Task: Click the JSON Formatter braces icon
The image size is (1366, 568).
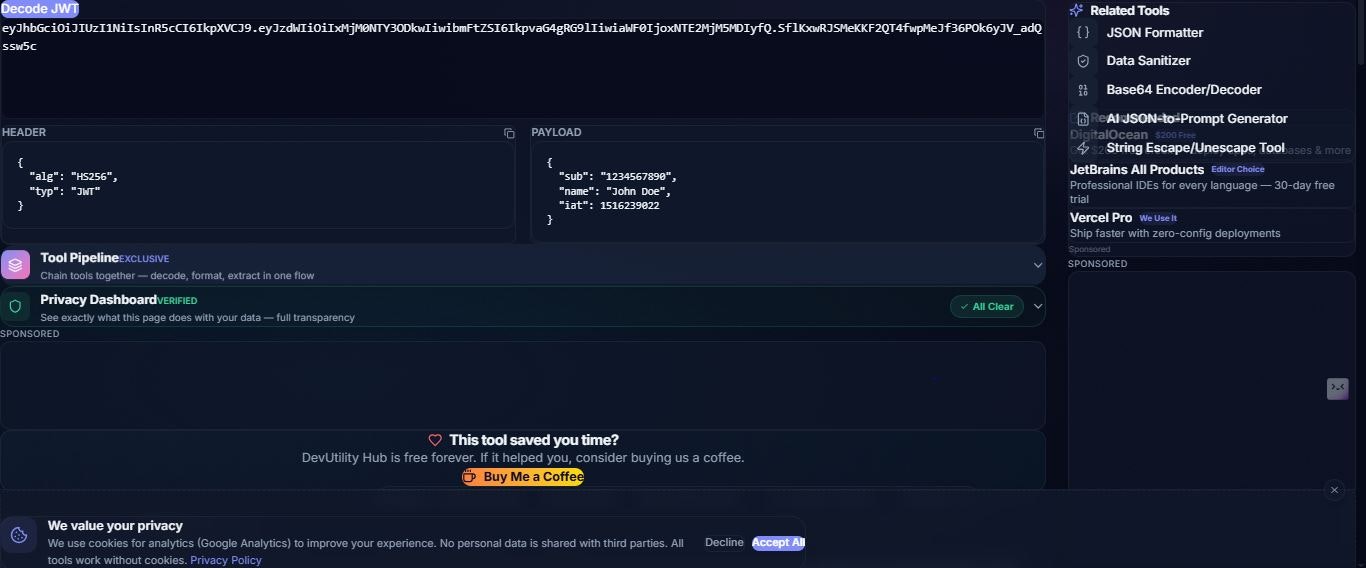Action: click(1083, 33)
